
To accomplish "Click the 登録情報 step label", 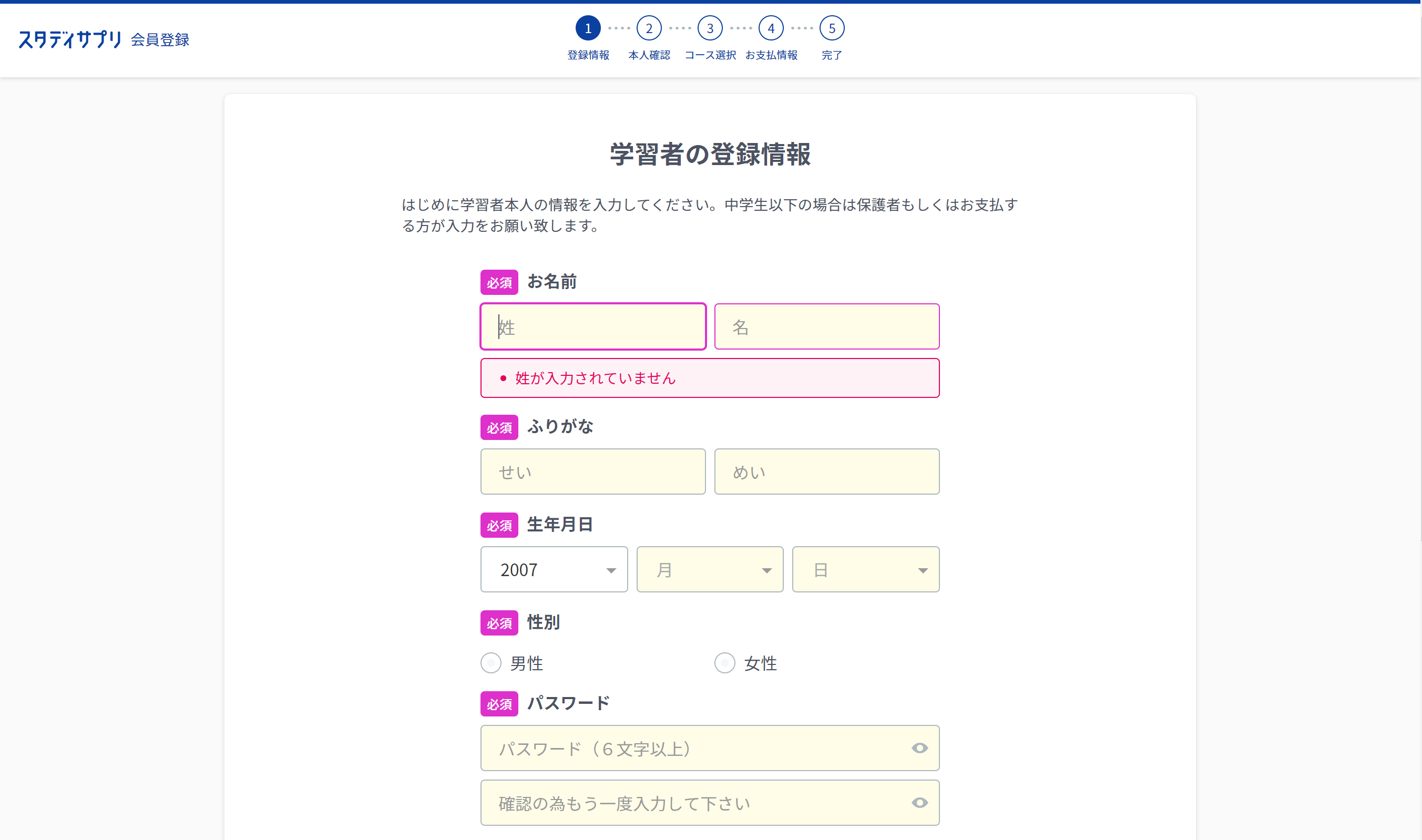I will 588,55.
